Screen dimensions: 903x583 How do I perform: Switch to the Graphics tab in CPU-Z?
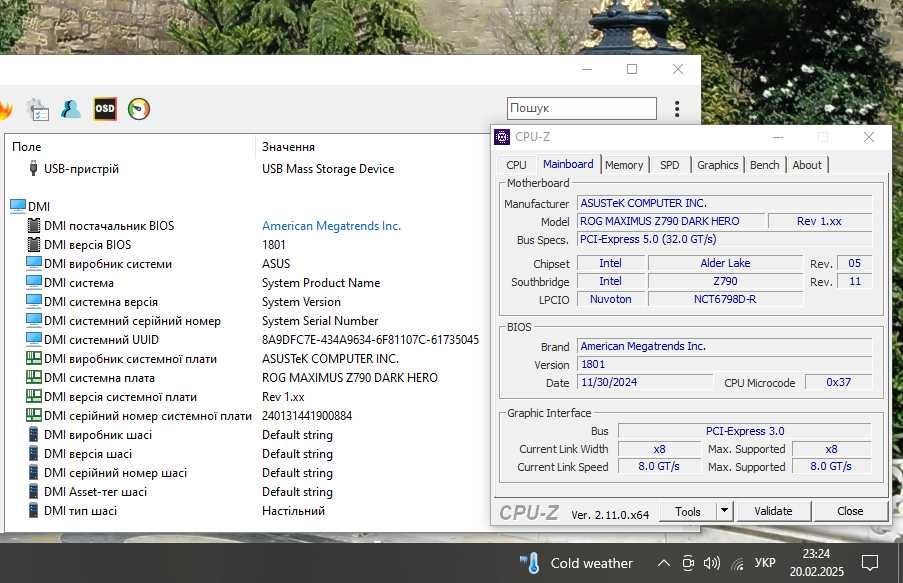point(718,165)
